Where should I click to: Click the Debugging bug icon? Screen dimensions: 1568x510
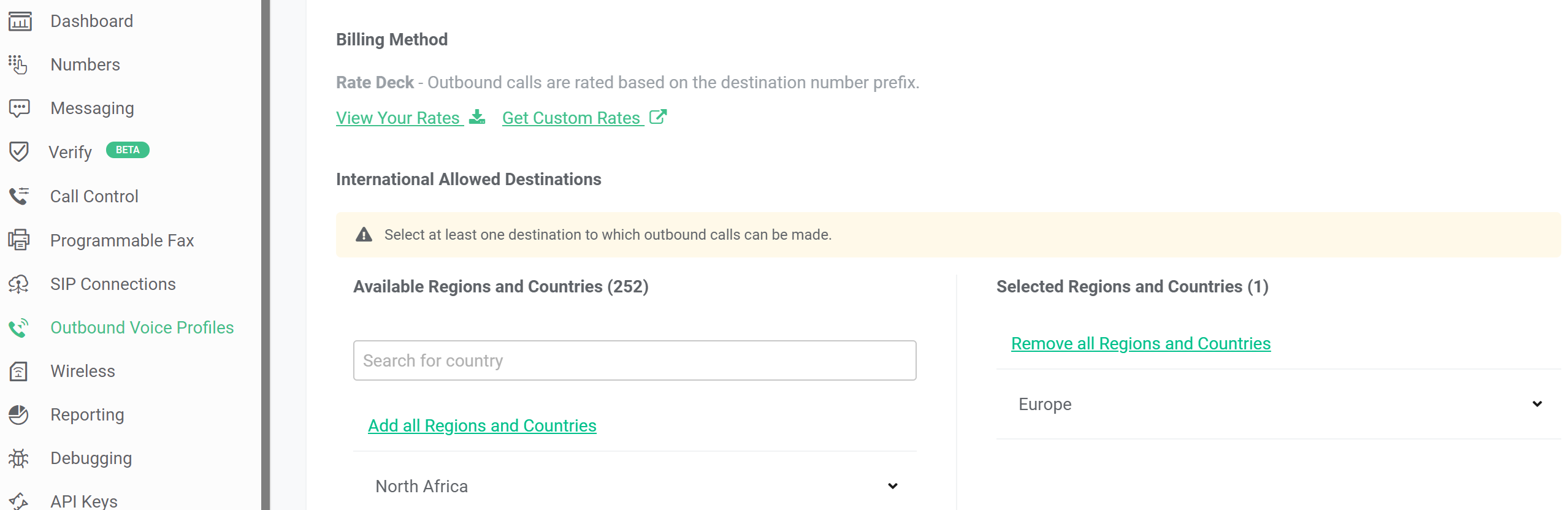(19, 459)
